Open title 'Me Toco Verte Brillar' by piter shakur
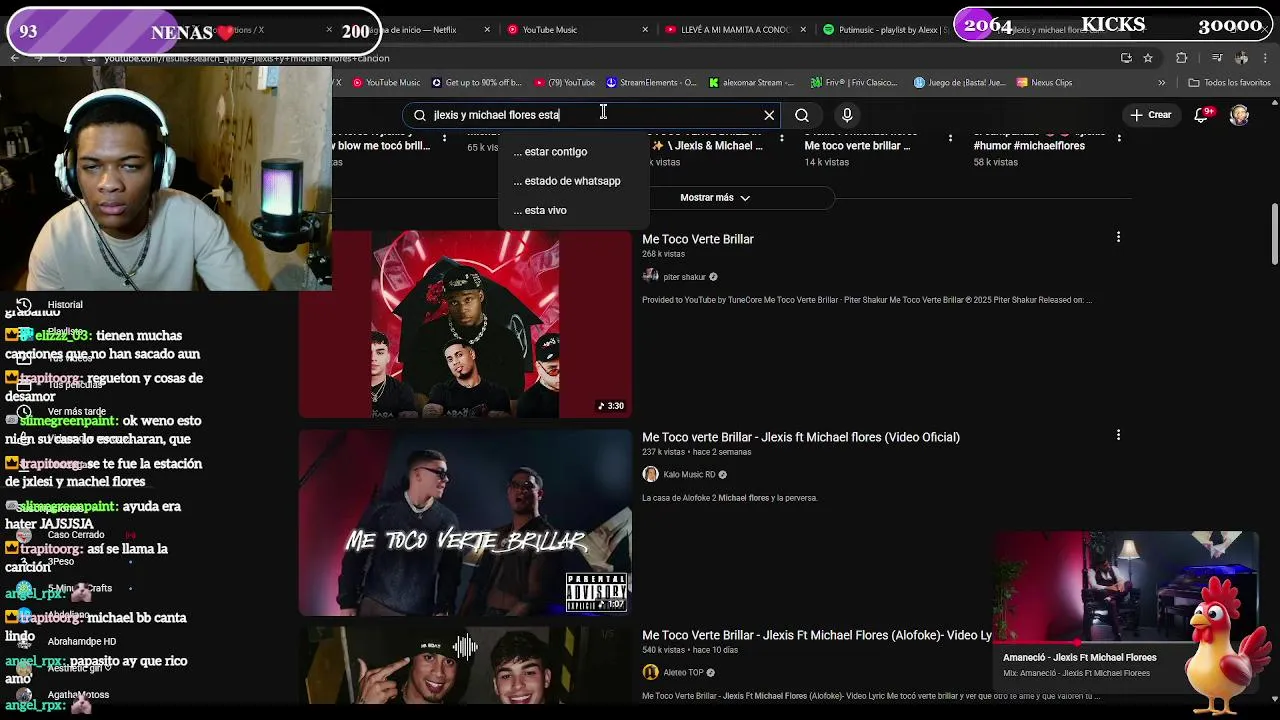The image size is (1280, 720). pos(698,239)
